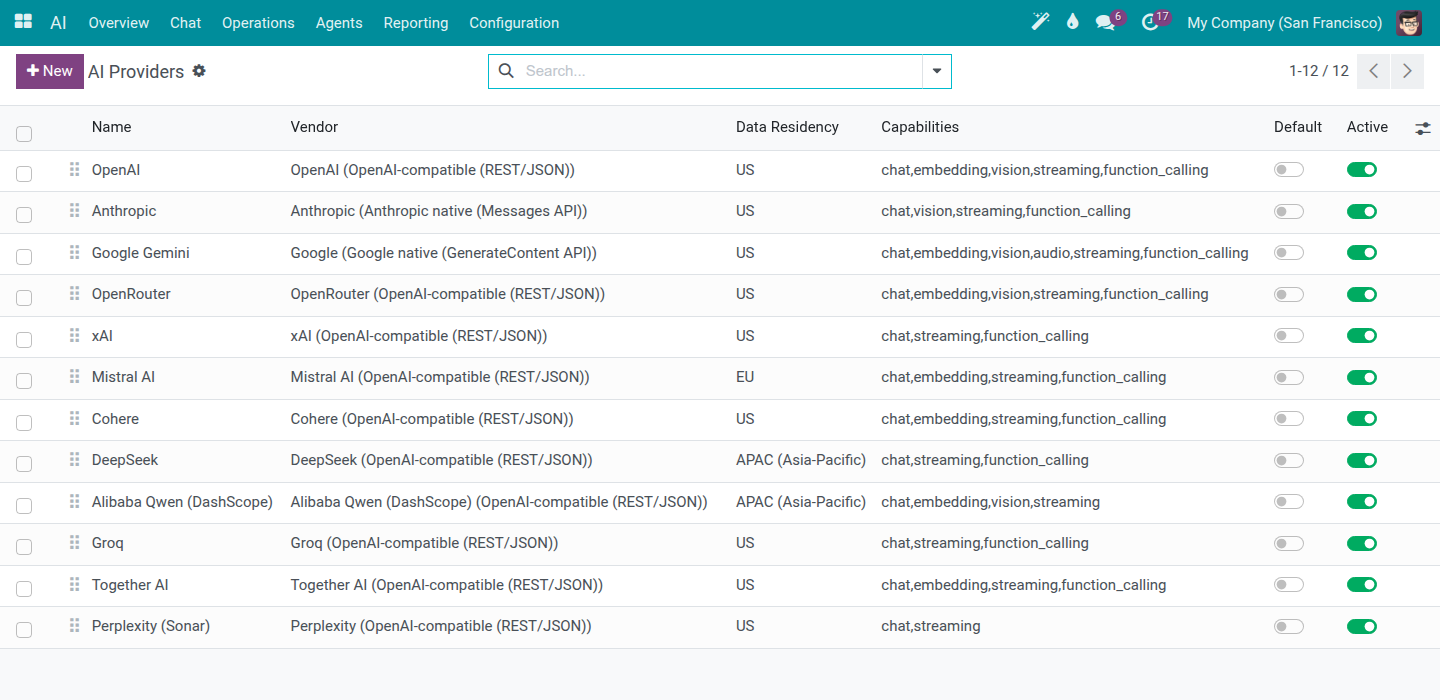Grab drag handle of Alibaba Qwen row
Image resolution: width=1440 pixels, height=700 pixels.
point(74,502)
